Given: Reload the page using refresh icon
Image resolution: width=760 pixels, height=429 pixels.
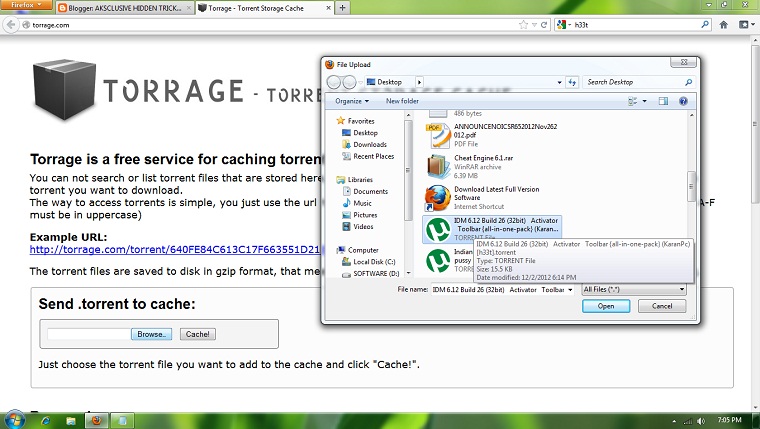Looking at the screenshot, I should [544, 25].
